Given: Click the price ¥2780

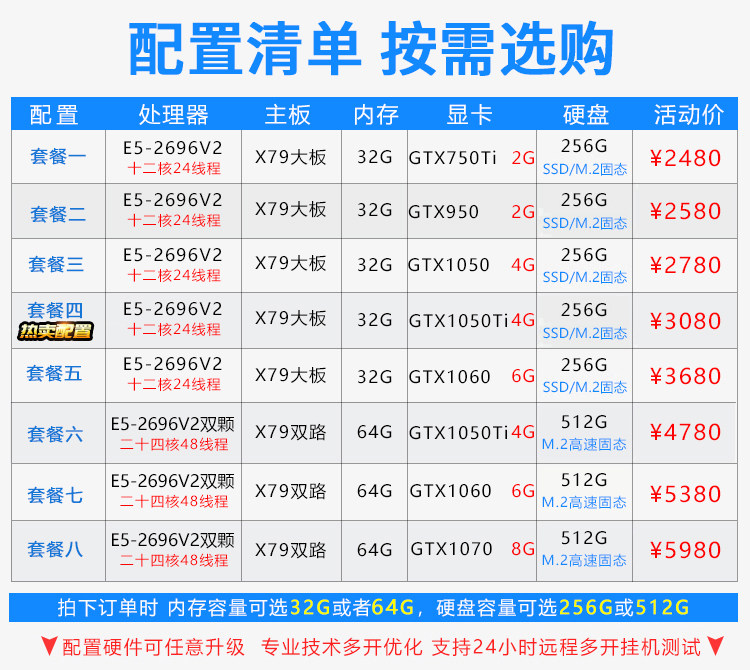Looking at the screenshot, I should pyautogui.click(x=685, y=265).
